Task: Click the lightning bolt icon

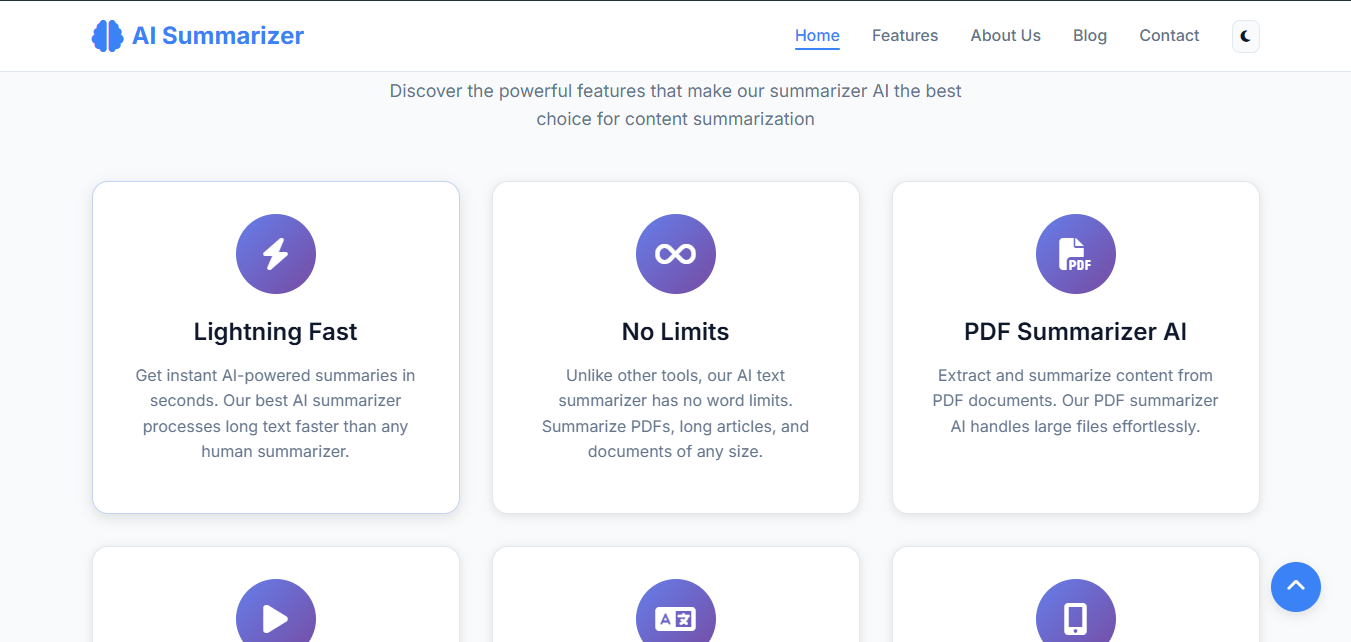Action: coord(276,254)
